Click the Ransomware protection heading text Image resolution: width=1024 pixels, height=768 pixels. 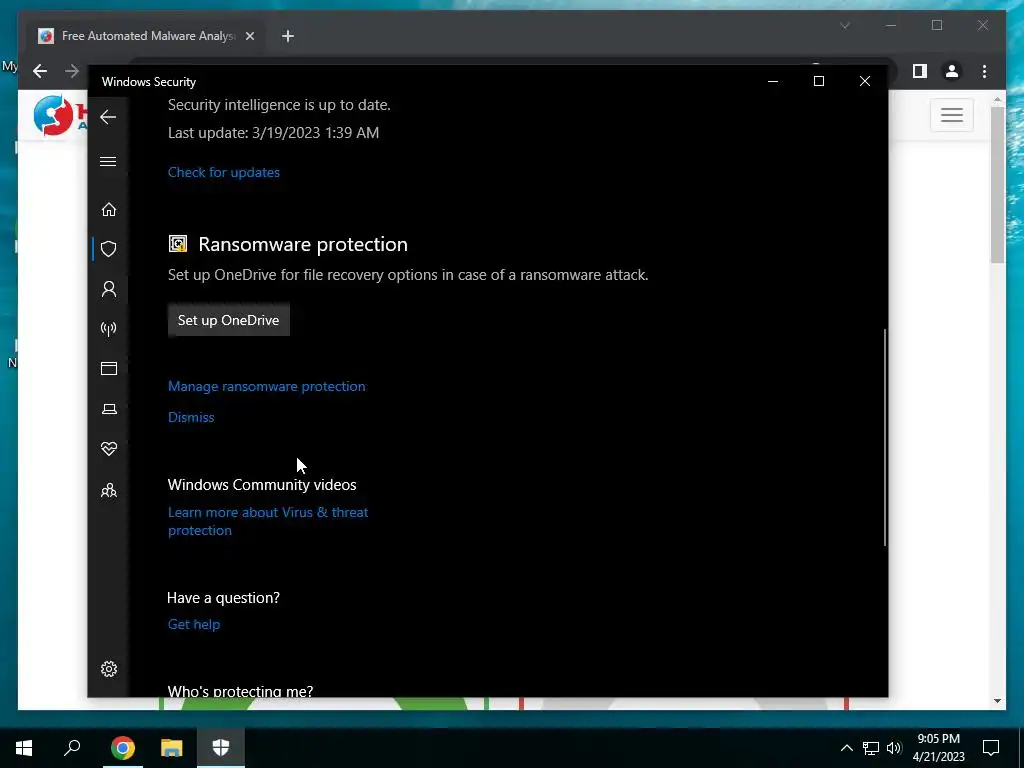coord(303,244)
